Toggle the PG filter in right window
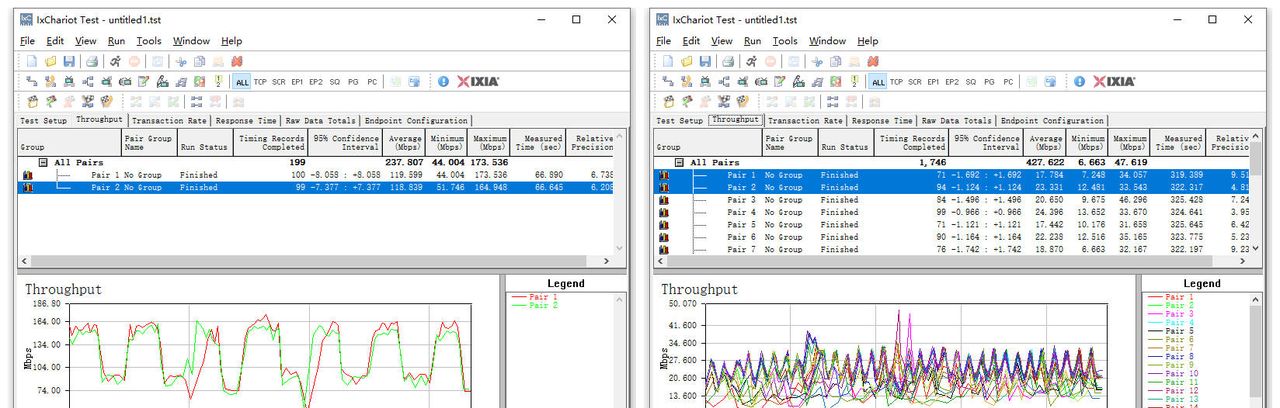Screen dimensions: 1280x408 tap(989, 82)
